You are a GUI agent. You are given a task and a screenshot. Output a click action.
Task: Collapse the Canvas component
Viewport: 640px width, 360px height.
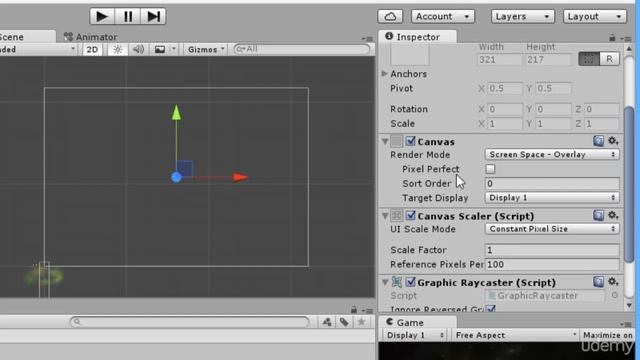click(x=385, y=142)
